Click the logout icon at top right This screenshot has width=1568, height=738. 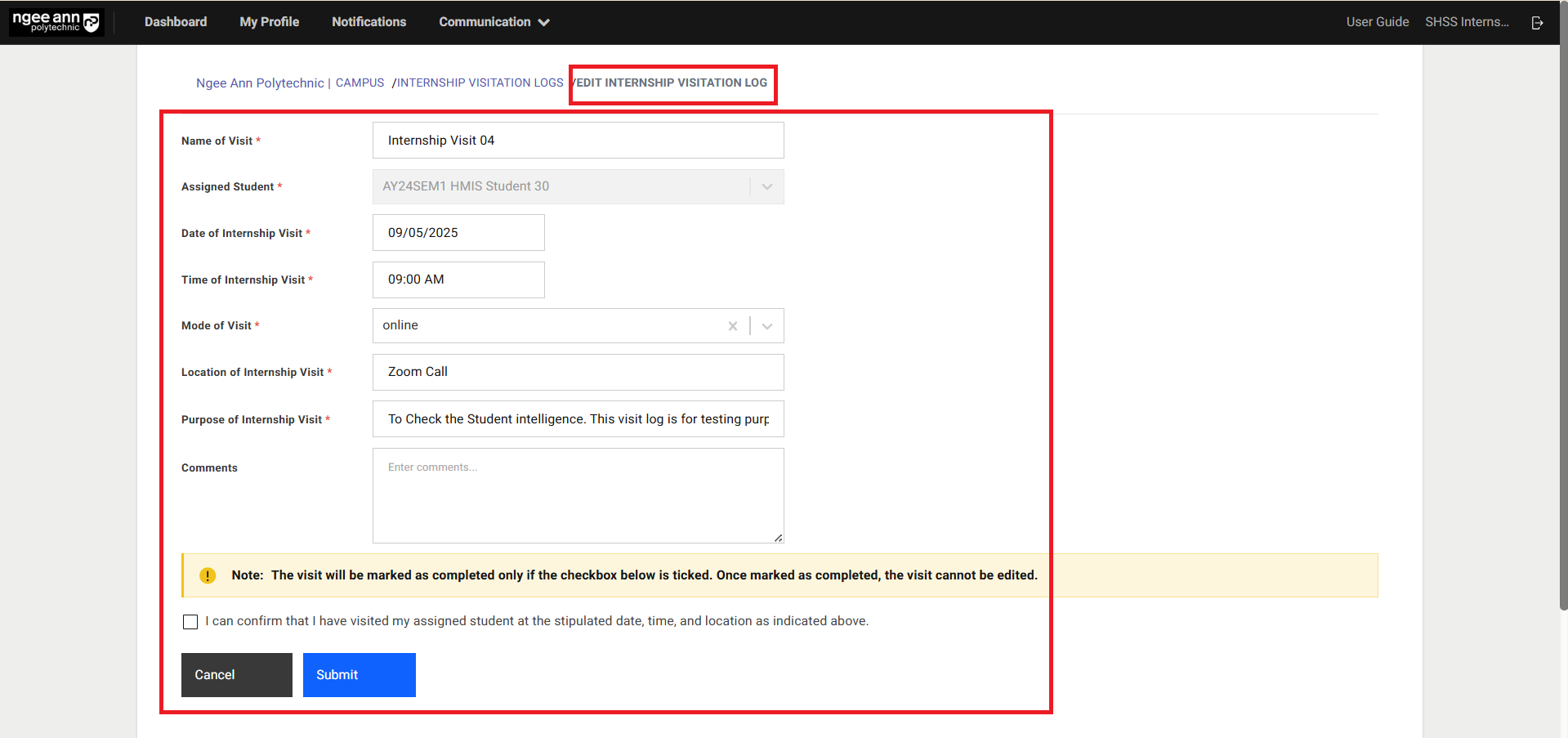tap(1538, 22)
